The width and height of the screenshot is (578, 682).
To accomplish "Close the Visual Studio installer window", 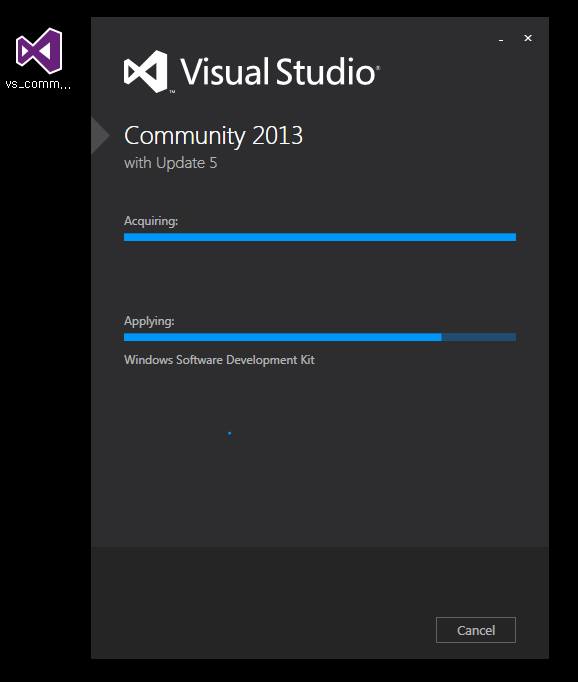I will click(x=528, y=38).
